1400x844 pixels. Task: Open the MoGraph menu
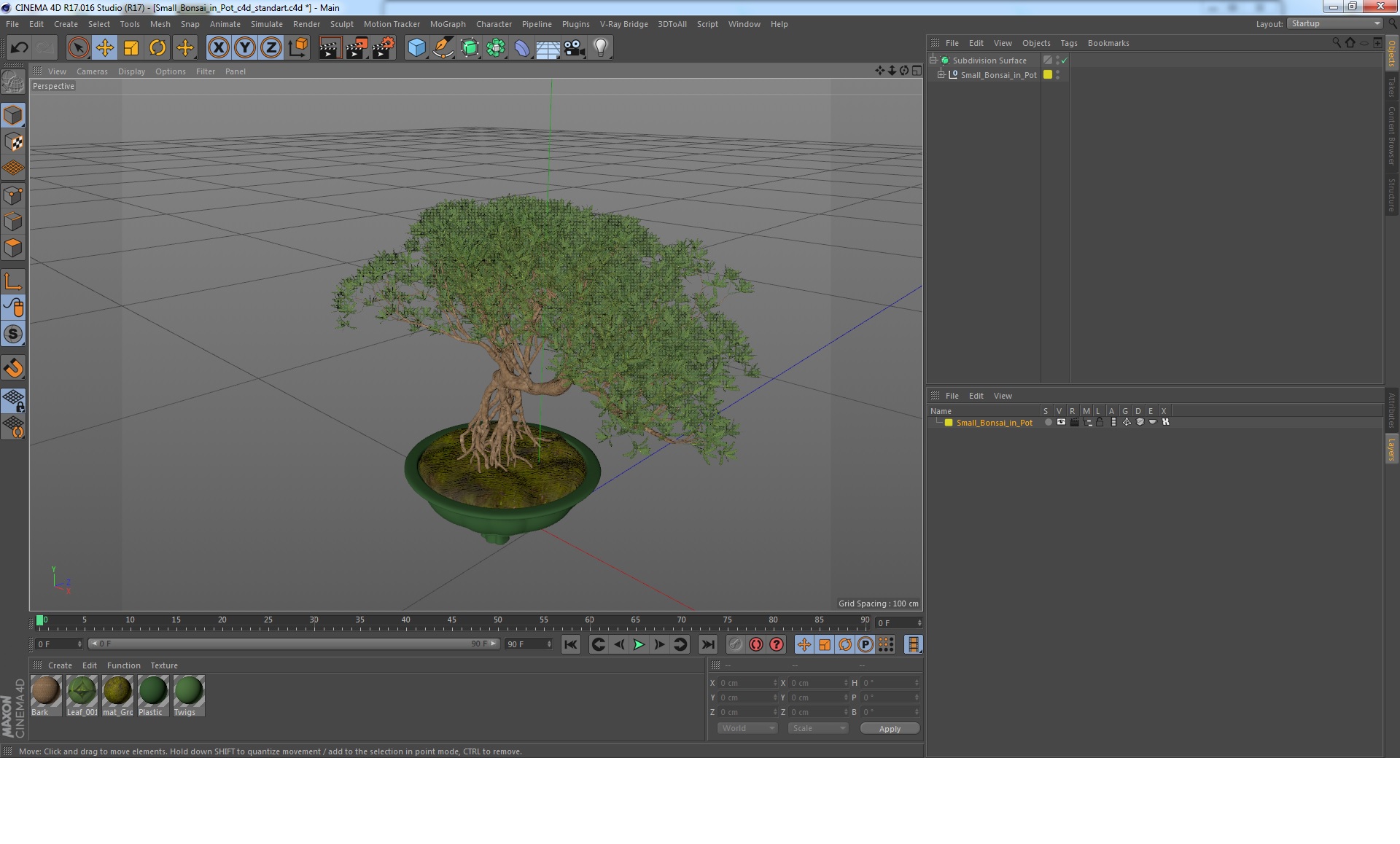448,24
